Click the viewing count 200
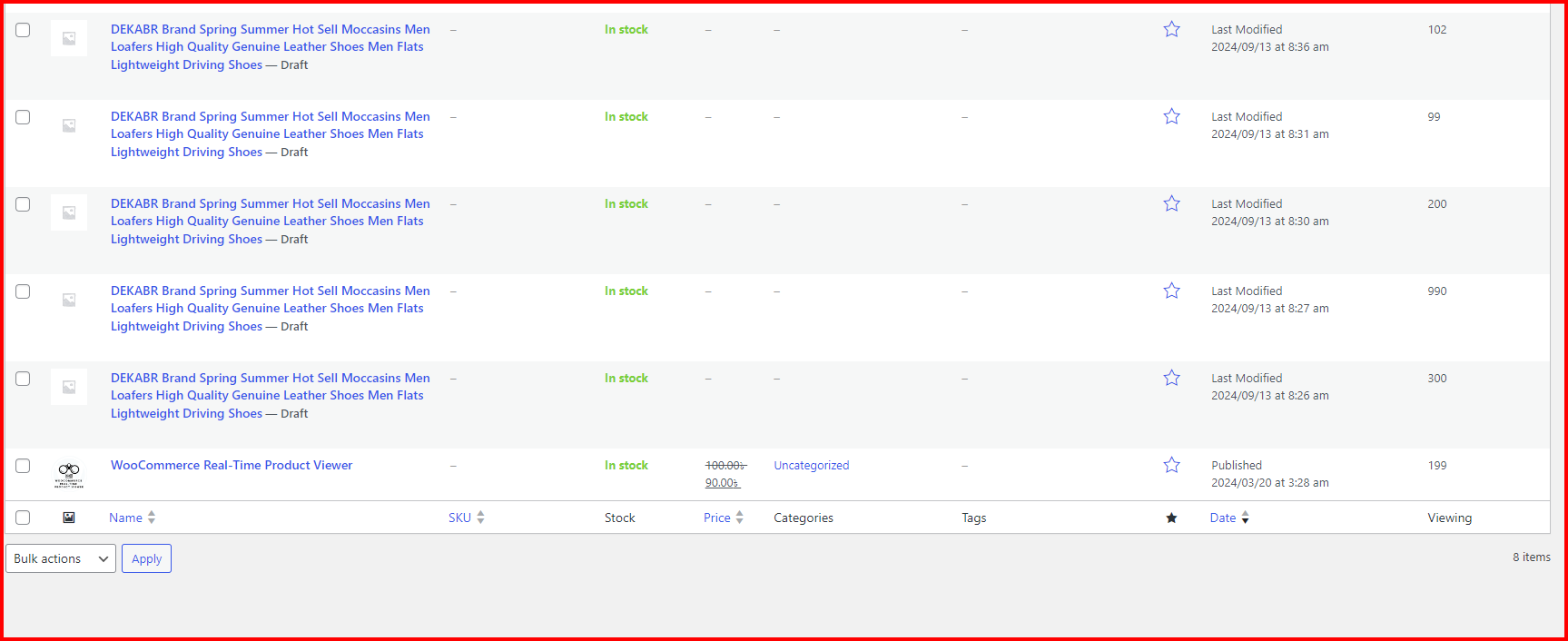 pyautogui.click(x=1437, y=203)
